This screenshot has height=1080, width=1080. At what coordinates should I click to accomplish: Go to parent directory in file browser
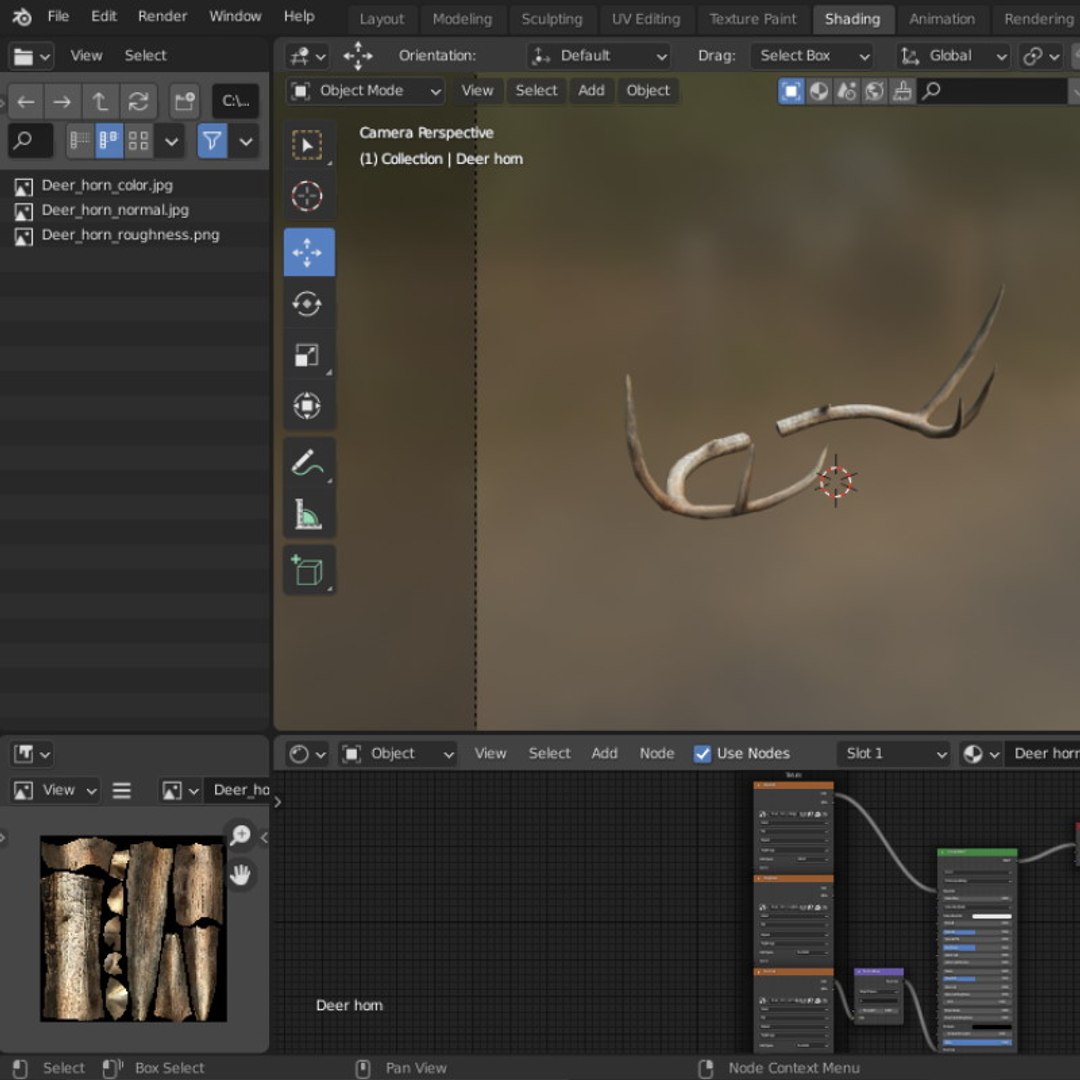point(101,102)
